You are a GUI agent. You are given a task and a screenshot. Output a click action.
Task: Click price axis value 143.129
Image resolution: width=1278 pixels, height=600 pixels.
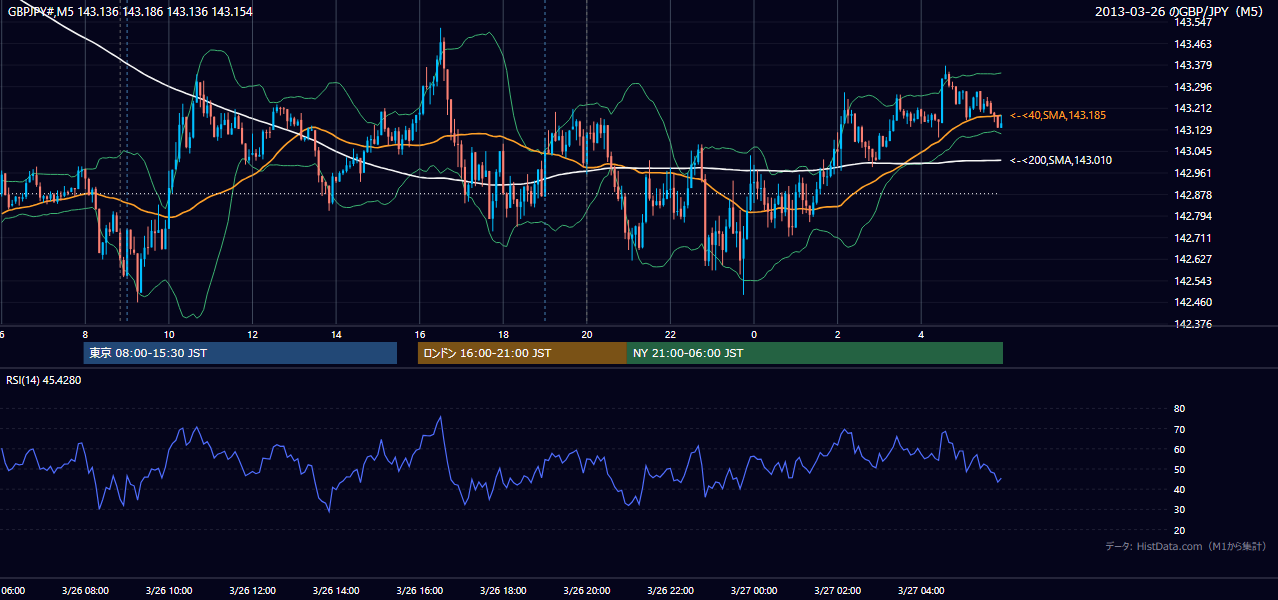click(1193, 130)
